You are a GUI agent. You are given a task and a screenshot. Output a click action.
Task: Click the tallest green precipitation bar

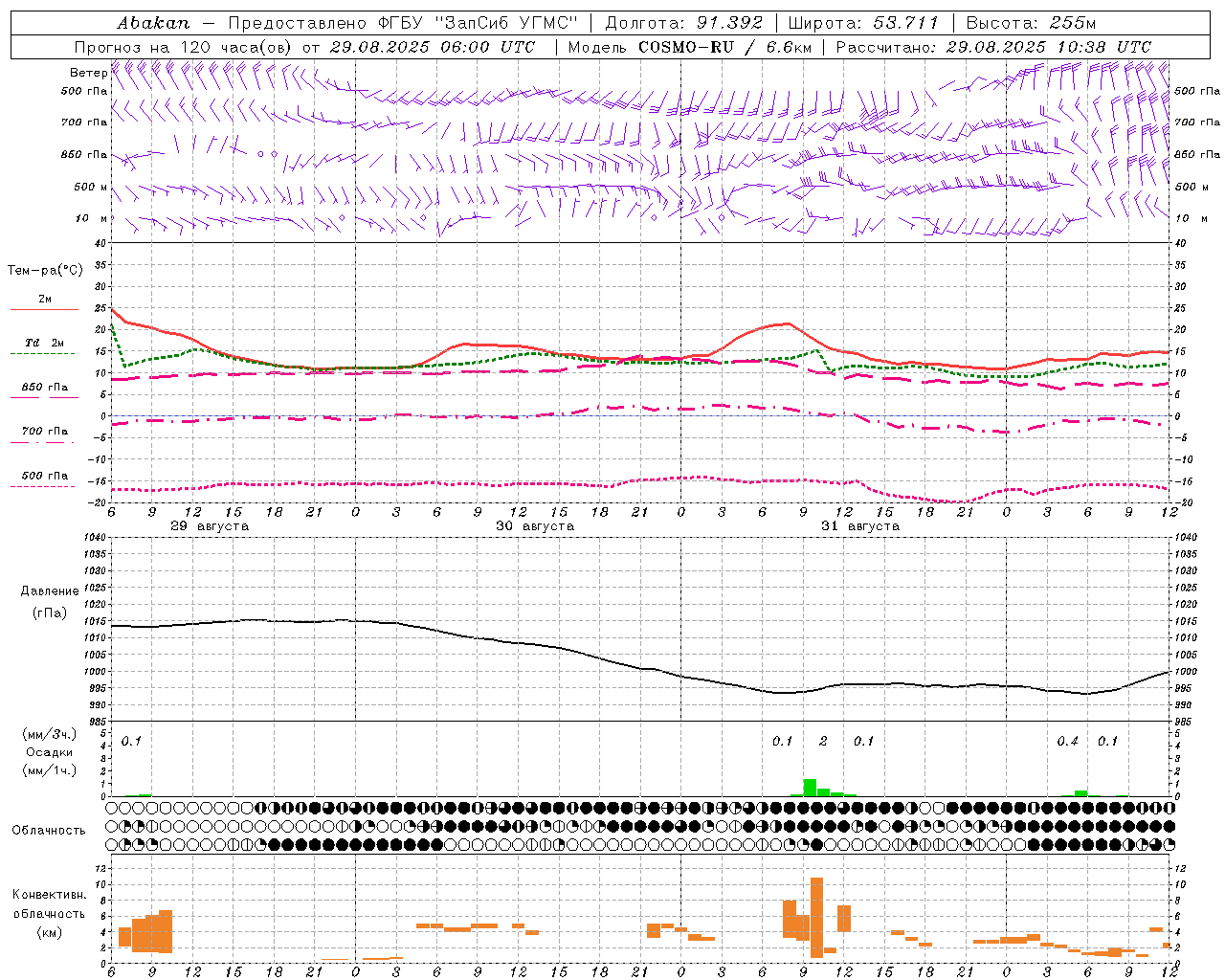tap(810, 788)
